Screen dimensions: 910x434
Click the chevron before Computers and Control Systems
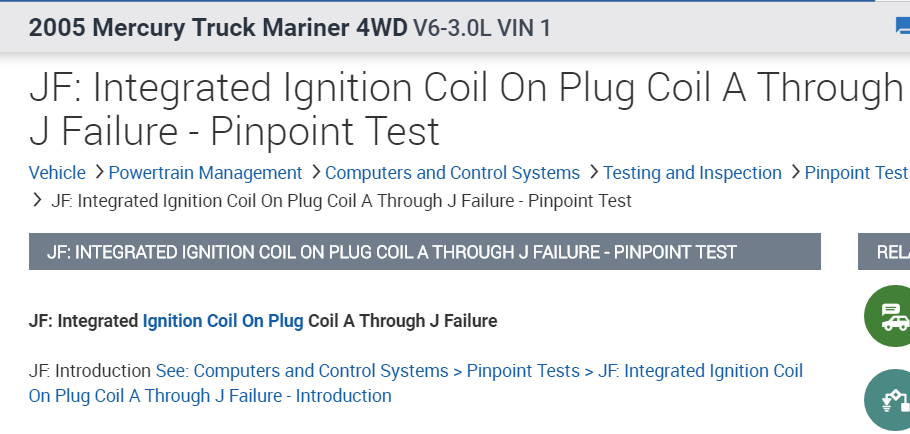click(x=314, y=173)
